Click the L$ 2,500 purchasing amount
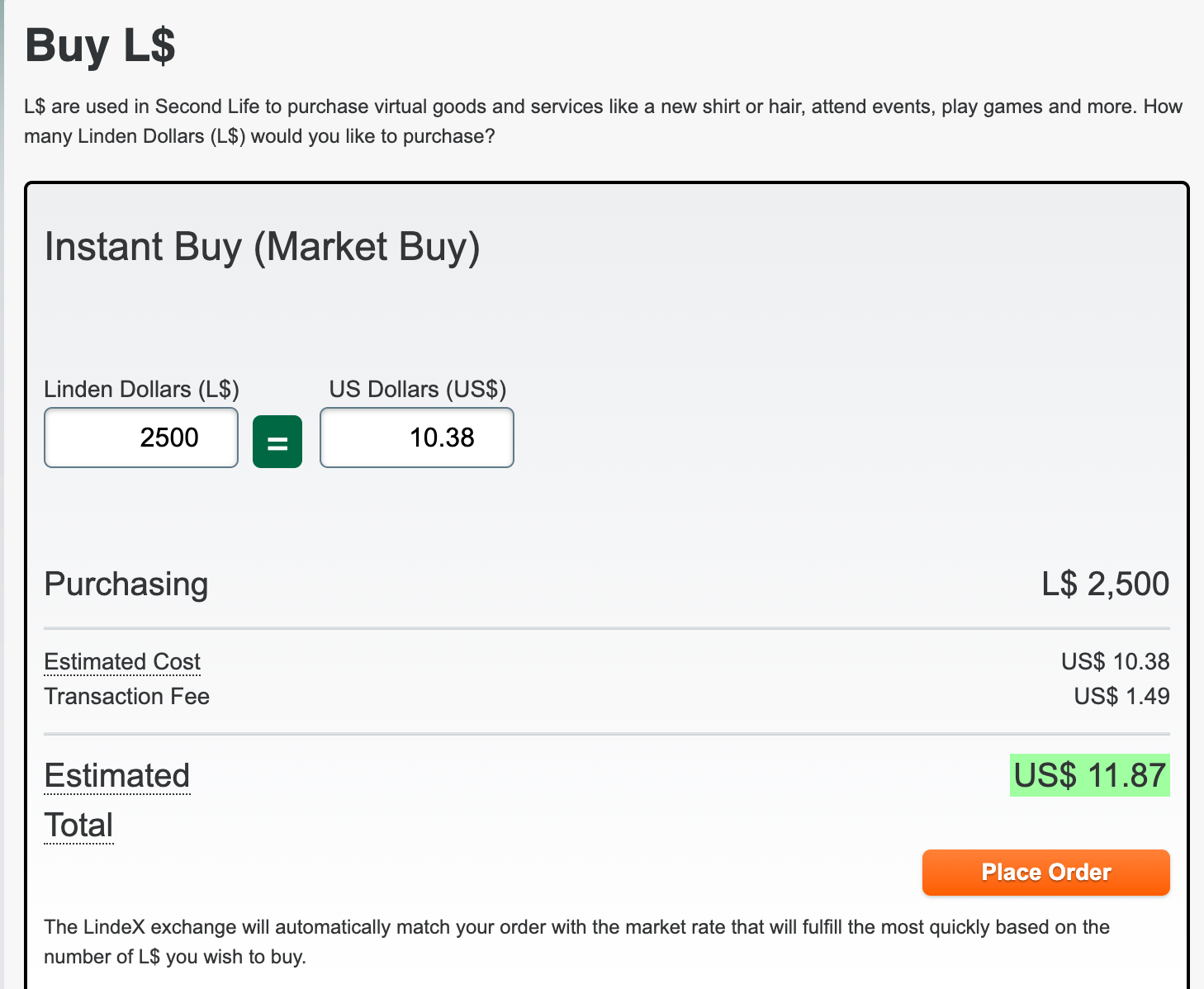The width and height of the screenshot is (1204, 989). pyautogui.click(x=1105, y=584)
